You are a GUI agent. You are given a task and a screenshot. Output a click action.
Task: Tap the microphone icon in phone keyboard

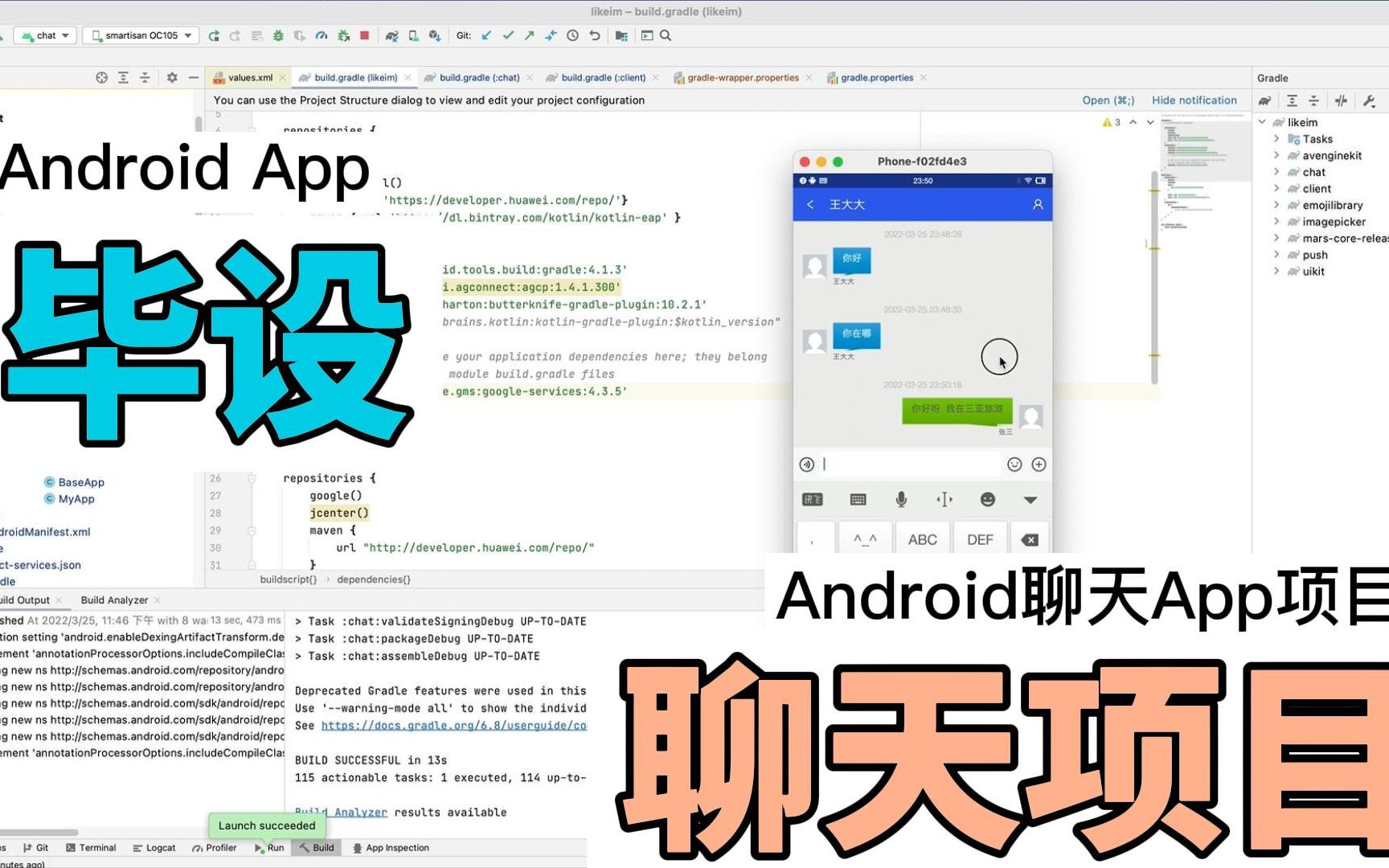tap(900, 499)
